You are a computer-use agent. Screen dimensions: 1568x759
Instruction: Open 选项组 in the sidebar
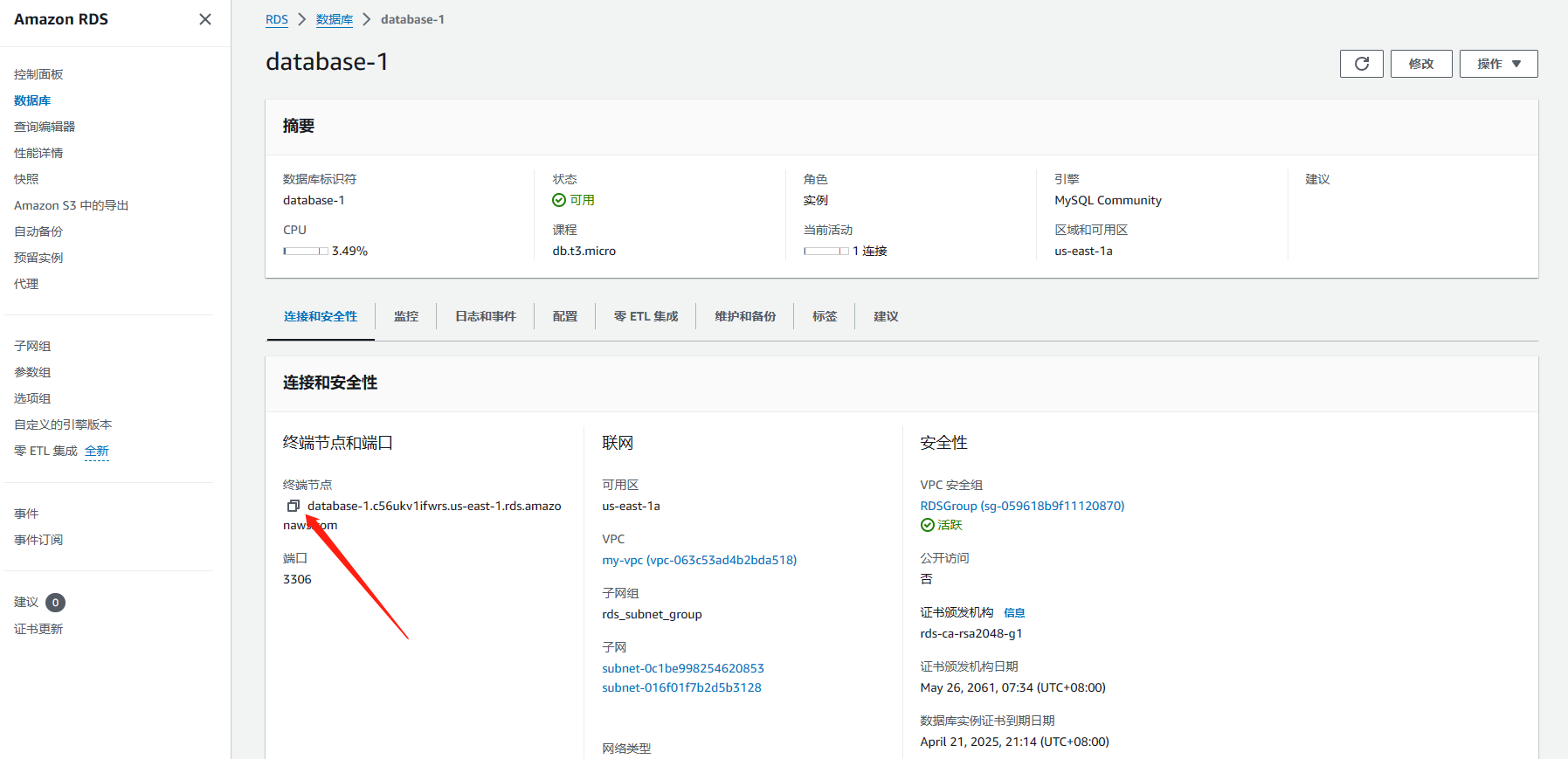32,398
